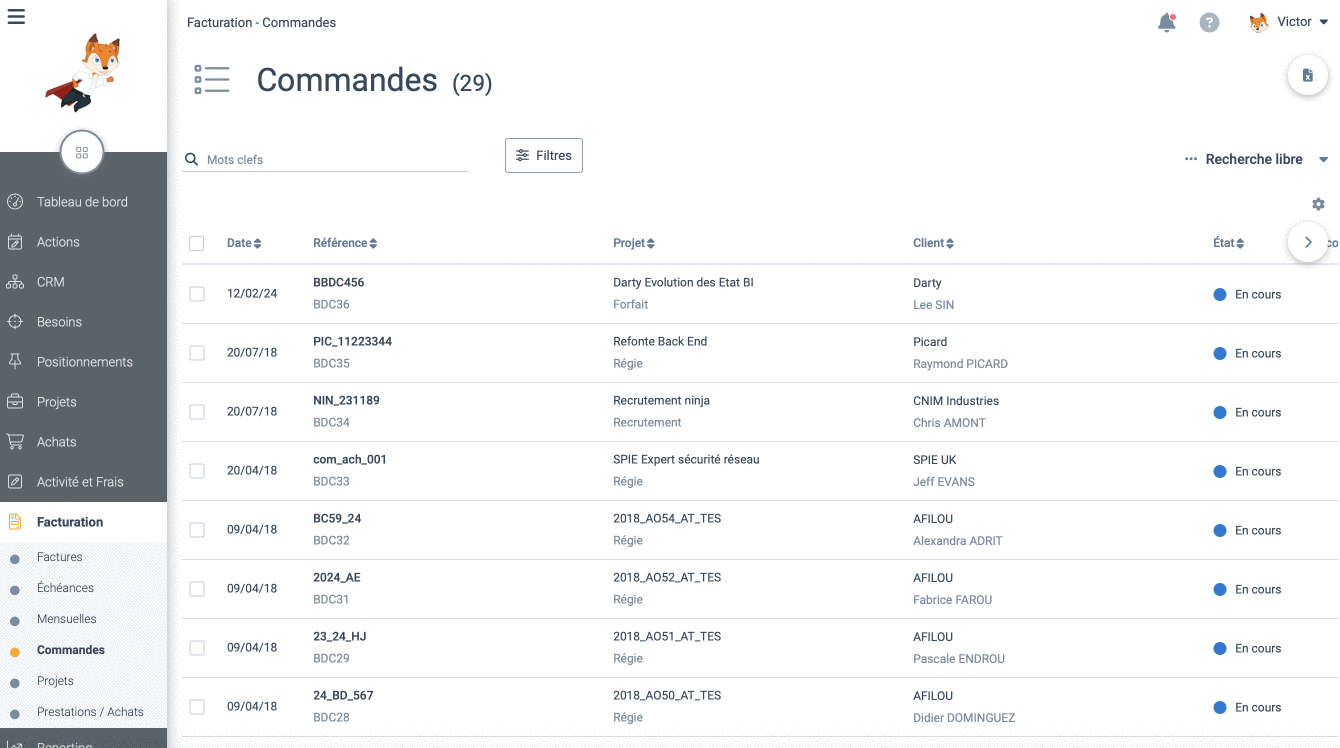Click the fox mascot logo
1340x748 pixels.
pos(83,72)
